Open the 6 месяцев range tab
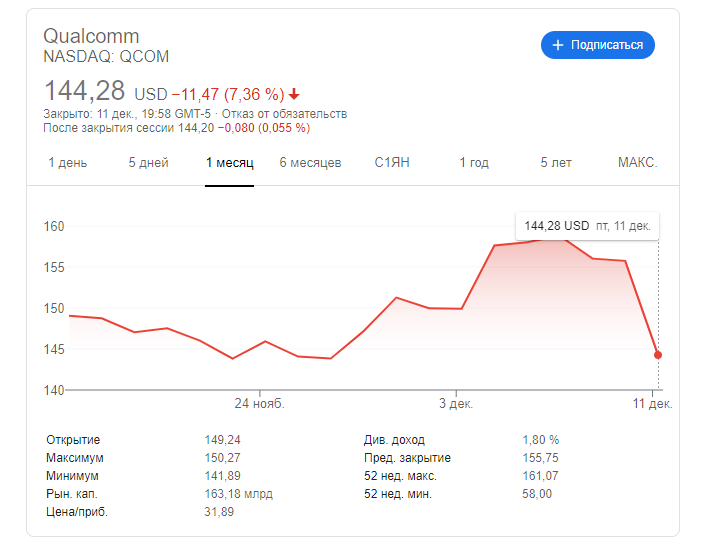 tap(310, 163)
